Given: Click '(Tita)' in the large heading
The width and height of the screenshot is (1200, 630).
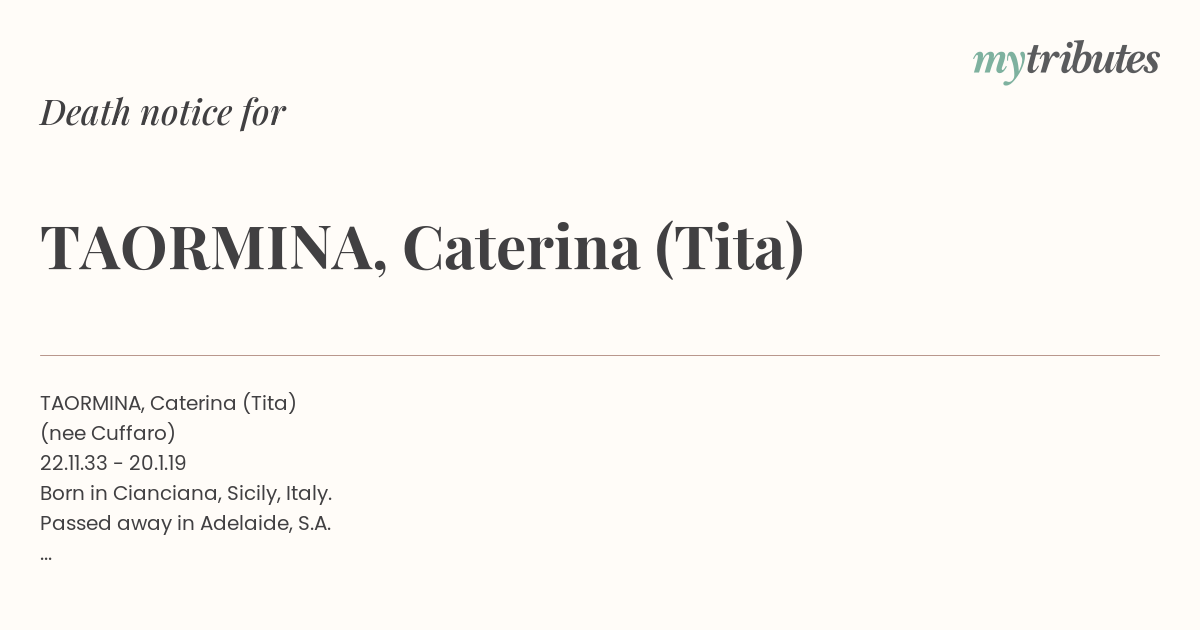Looking at the screenshot, I should [x=730, y=249].
